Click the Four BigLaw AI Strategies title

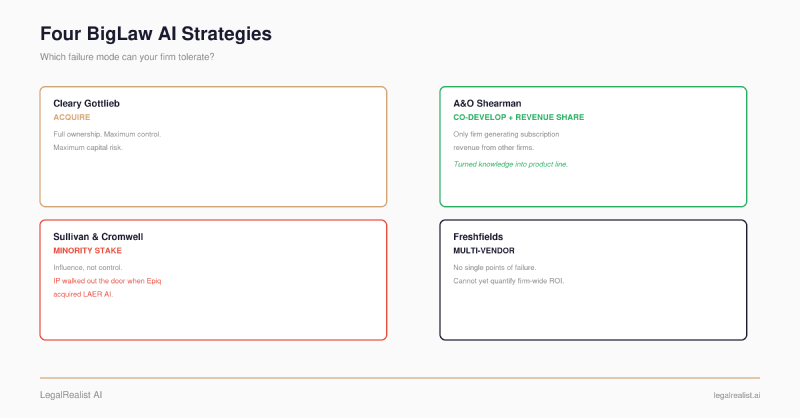(156, 34)
